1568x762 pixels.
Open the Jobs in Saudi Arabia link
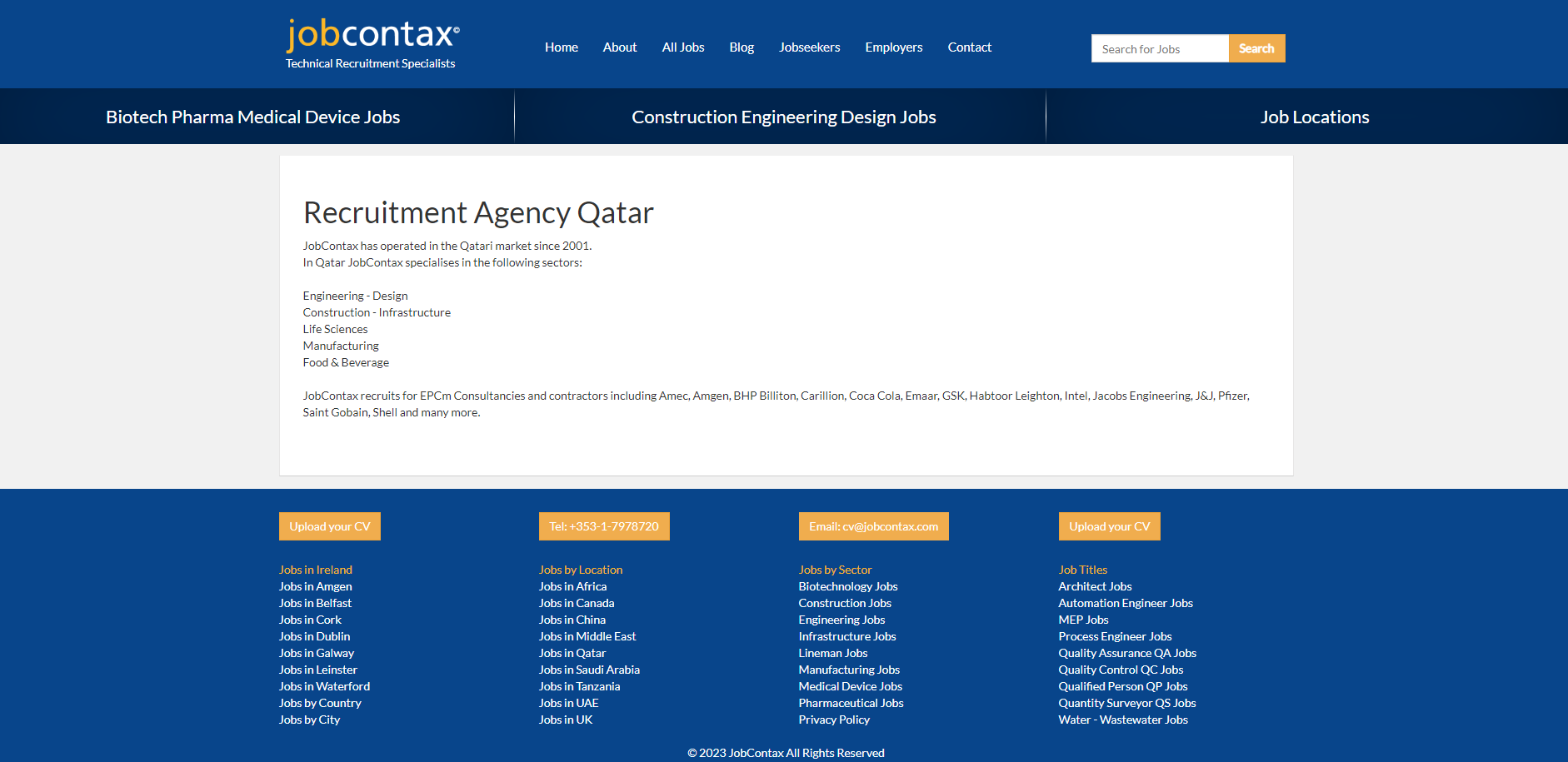point(590,670)
